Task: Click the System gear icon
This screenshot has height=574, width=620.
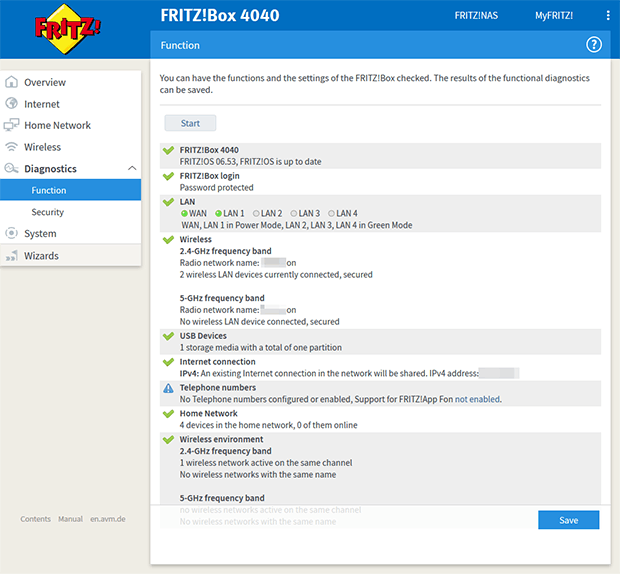Action: point(11,233)
